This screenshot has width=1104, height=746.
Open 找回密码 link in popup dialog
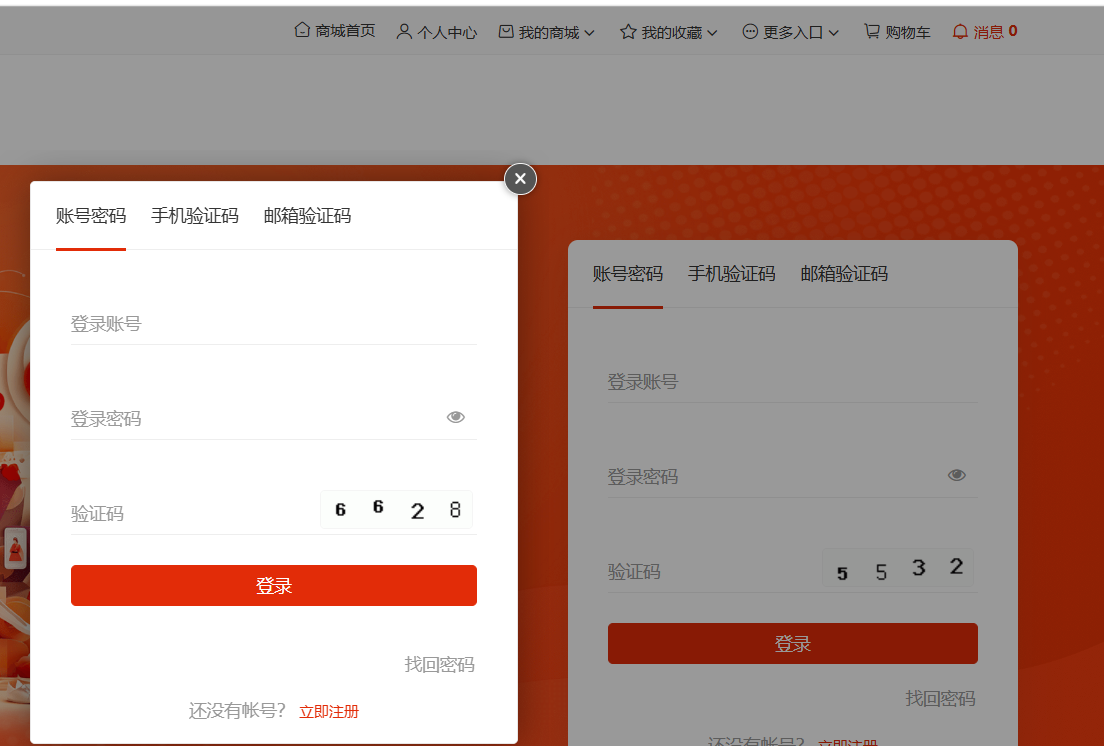pyautogui.click(x=439, y=664)
